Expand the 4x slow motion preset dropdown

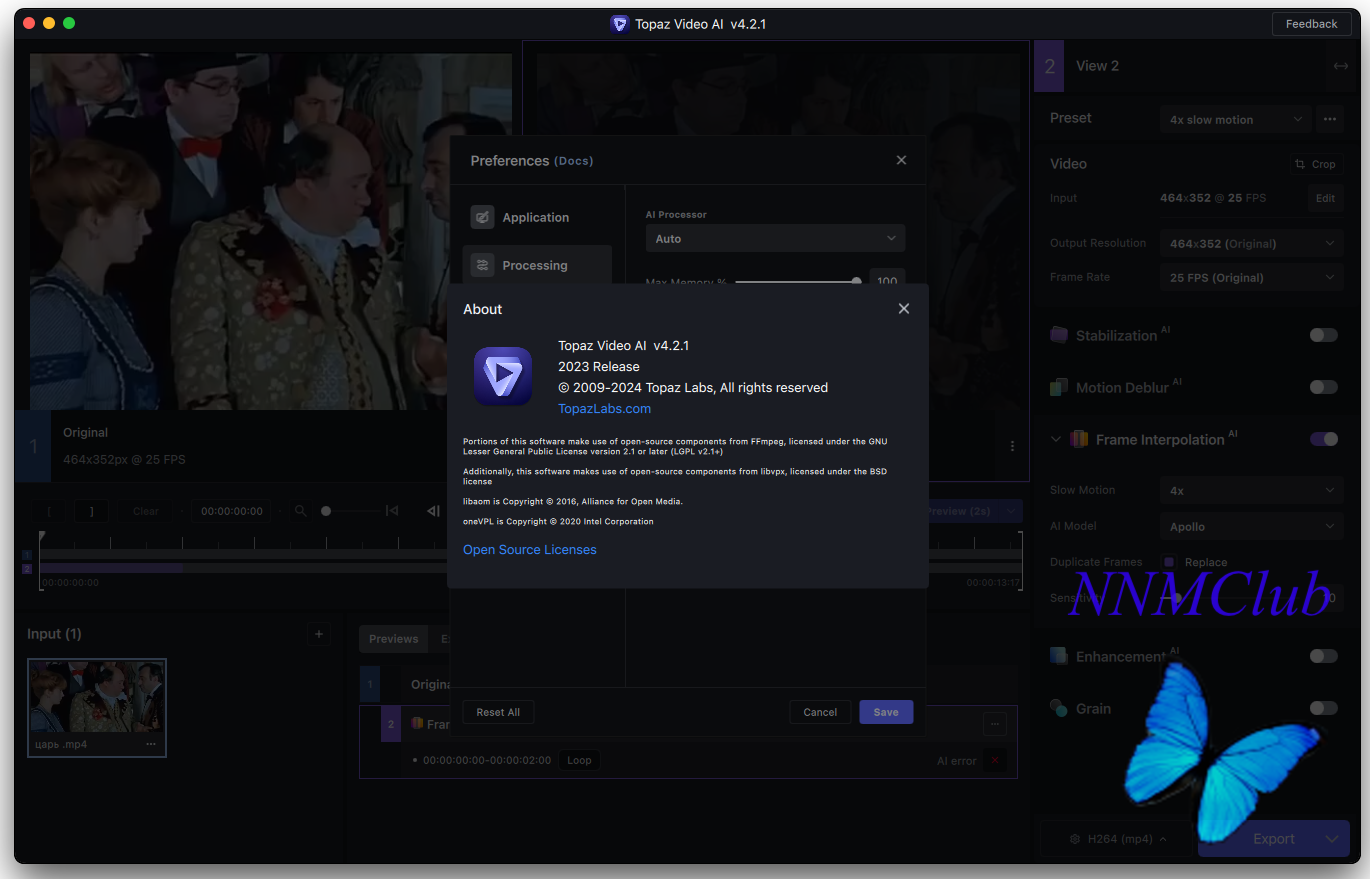[1235, 120]
